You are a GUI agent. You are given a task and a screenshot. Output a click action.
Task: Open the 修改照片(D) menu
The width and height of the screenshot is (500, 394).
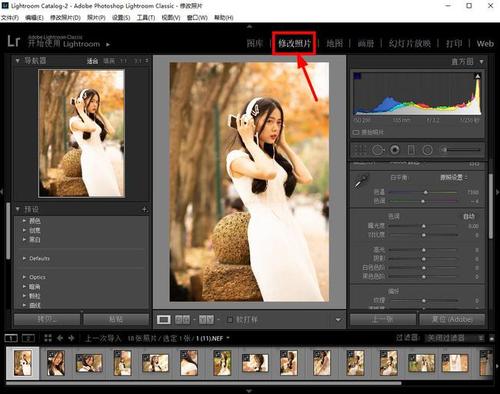point(65,17)
